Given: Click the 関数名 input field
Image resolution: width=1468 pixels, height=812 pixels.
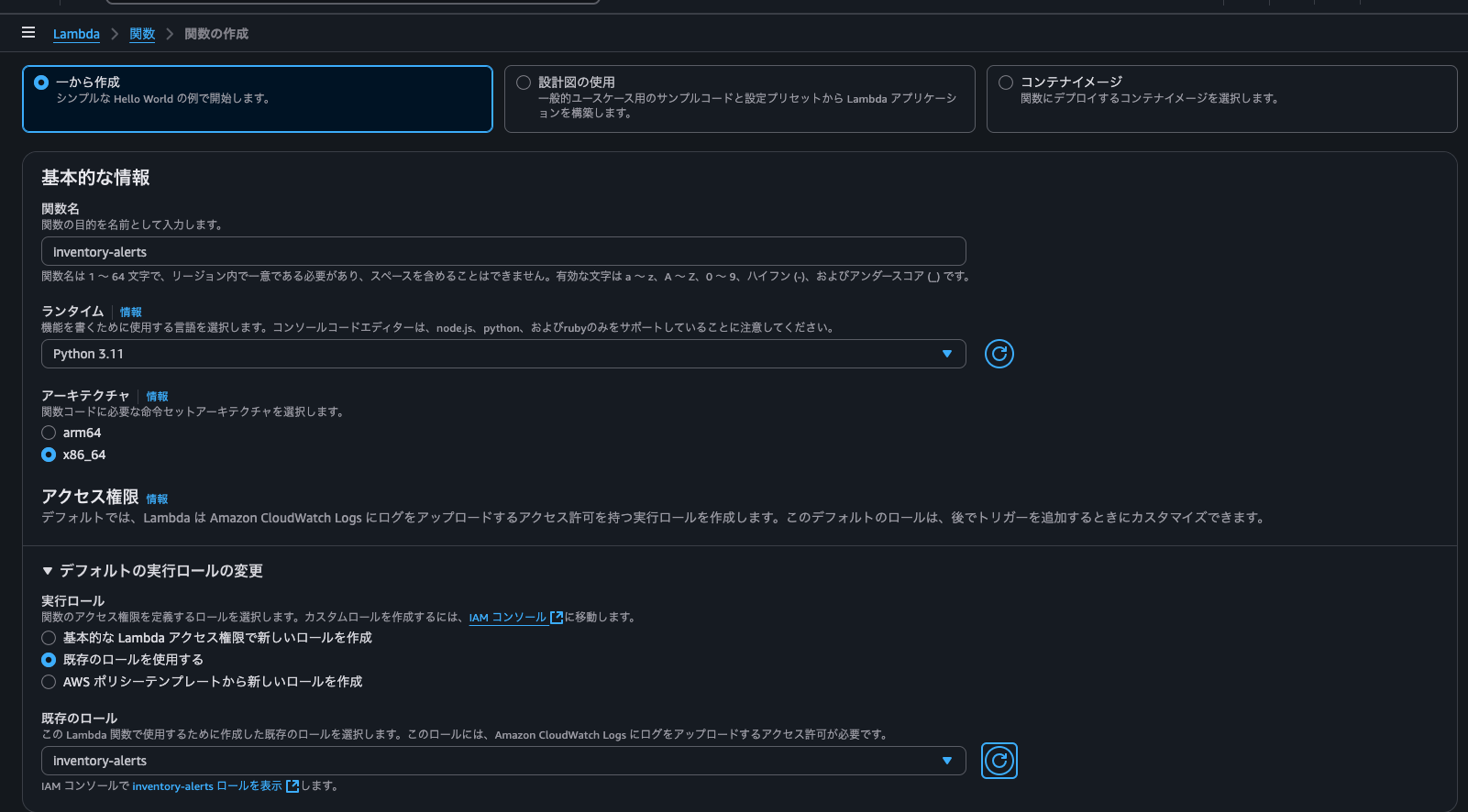Looking at the screenshot, I should click(502, 252).
